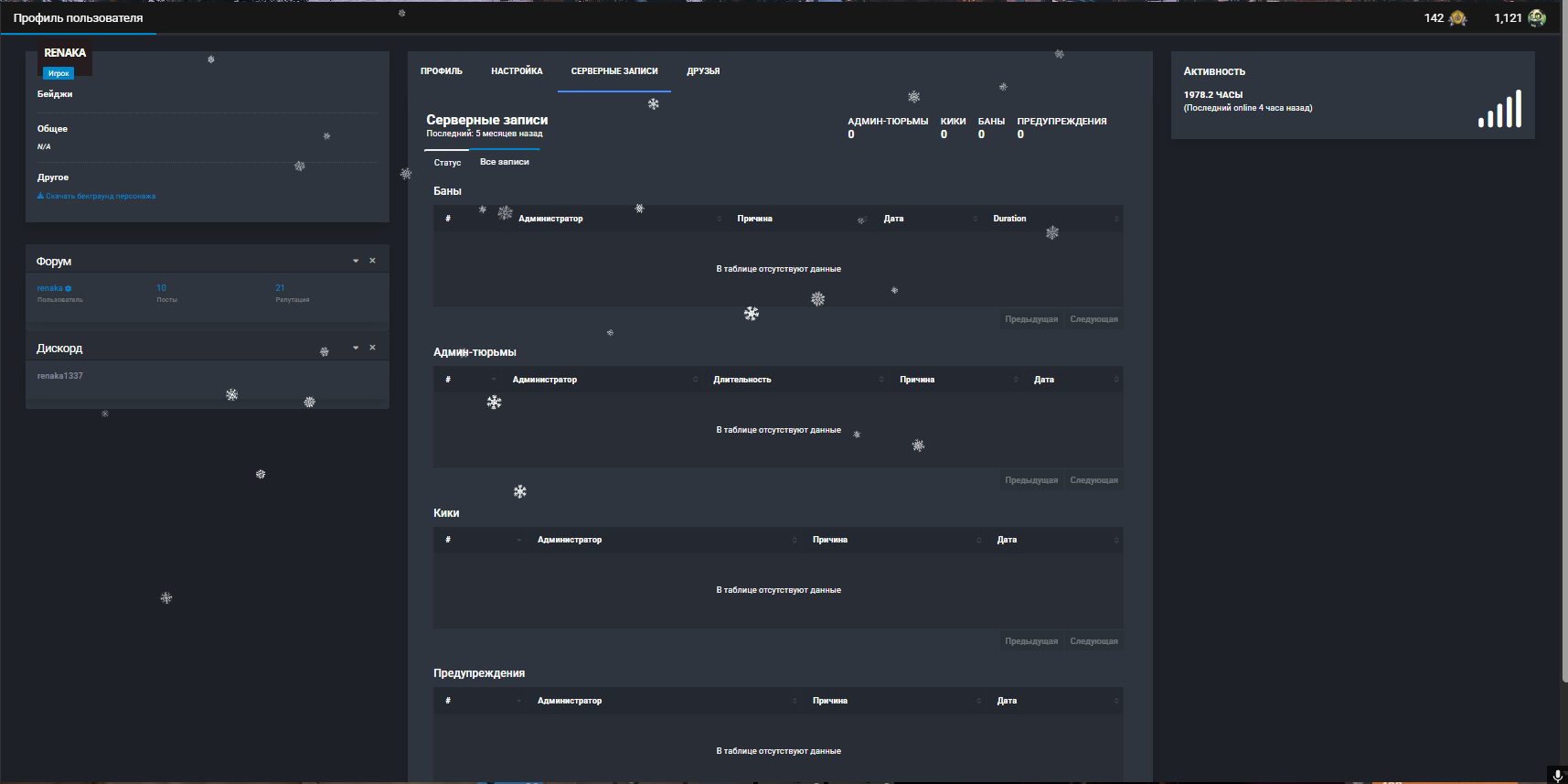Viewport: 1568px width, 784px height.
Task: Sort Кики table by Дата column
Action: pos(1055,540)
